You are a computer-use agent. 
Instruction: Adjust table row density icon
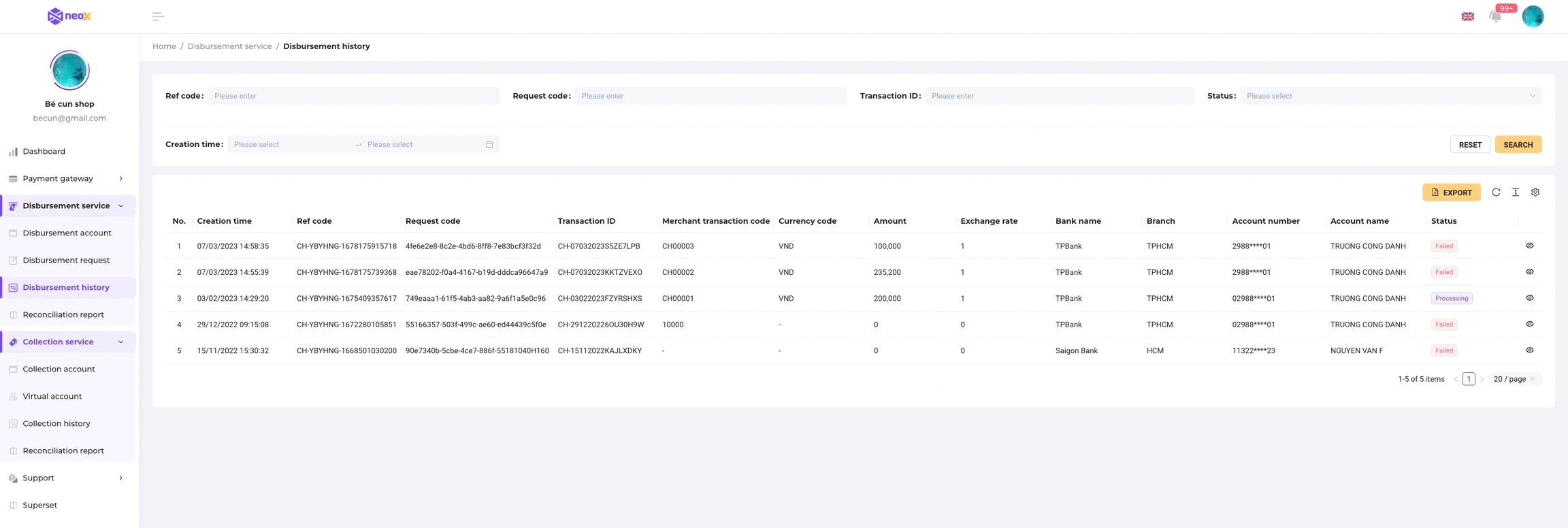(1516, 193)
